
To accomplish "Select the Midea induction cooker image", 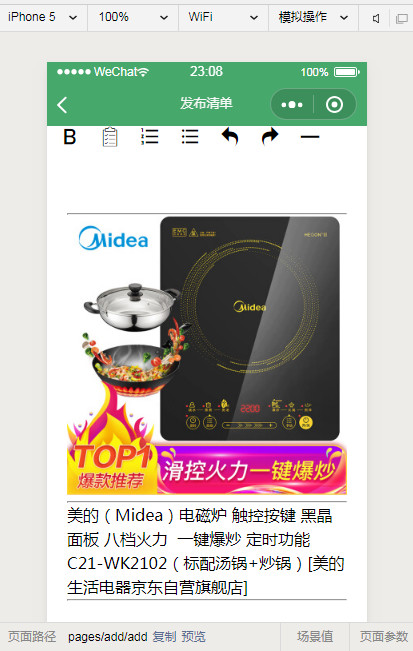I will pos(207,355).
